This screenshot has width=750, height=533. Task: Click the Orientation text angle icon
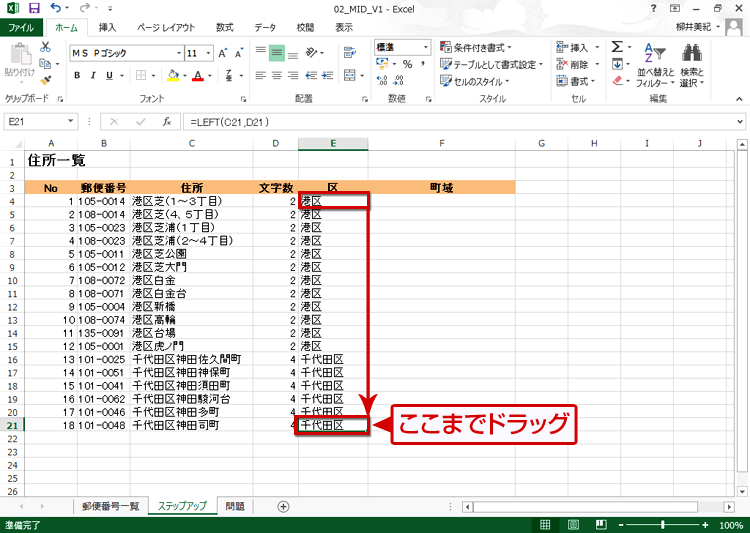[x=311, y=52]
